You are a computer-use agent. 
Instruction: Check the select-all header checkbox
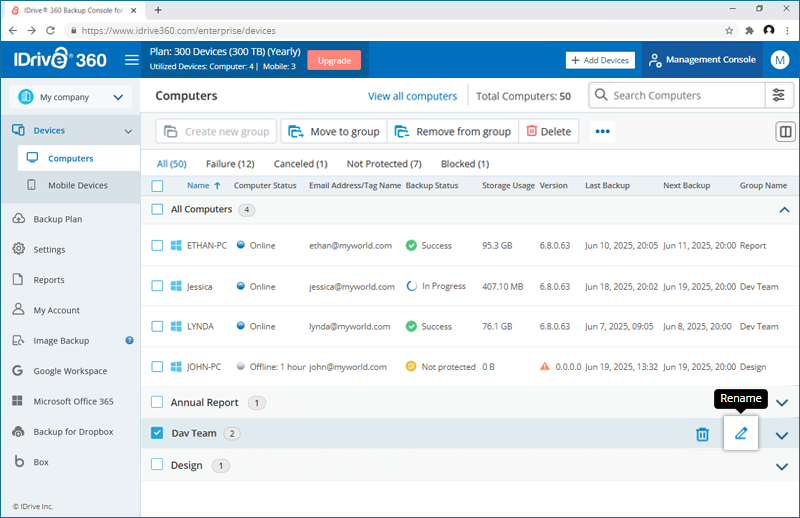point(157,186)
